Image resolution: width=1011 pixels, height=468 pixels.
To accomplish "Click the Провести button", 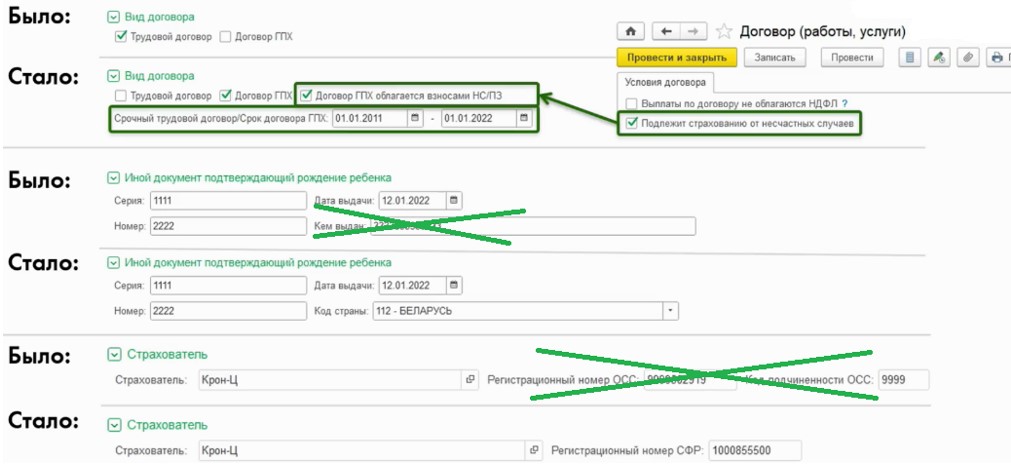I will [x=852, y=57].
